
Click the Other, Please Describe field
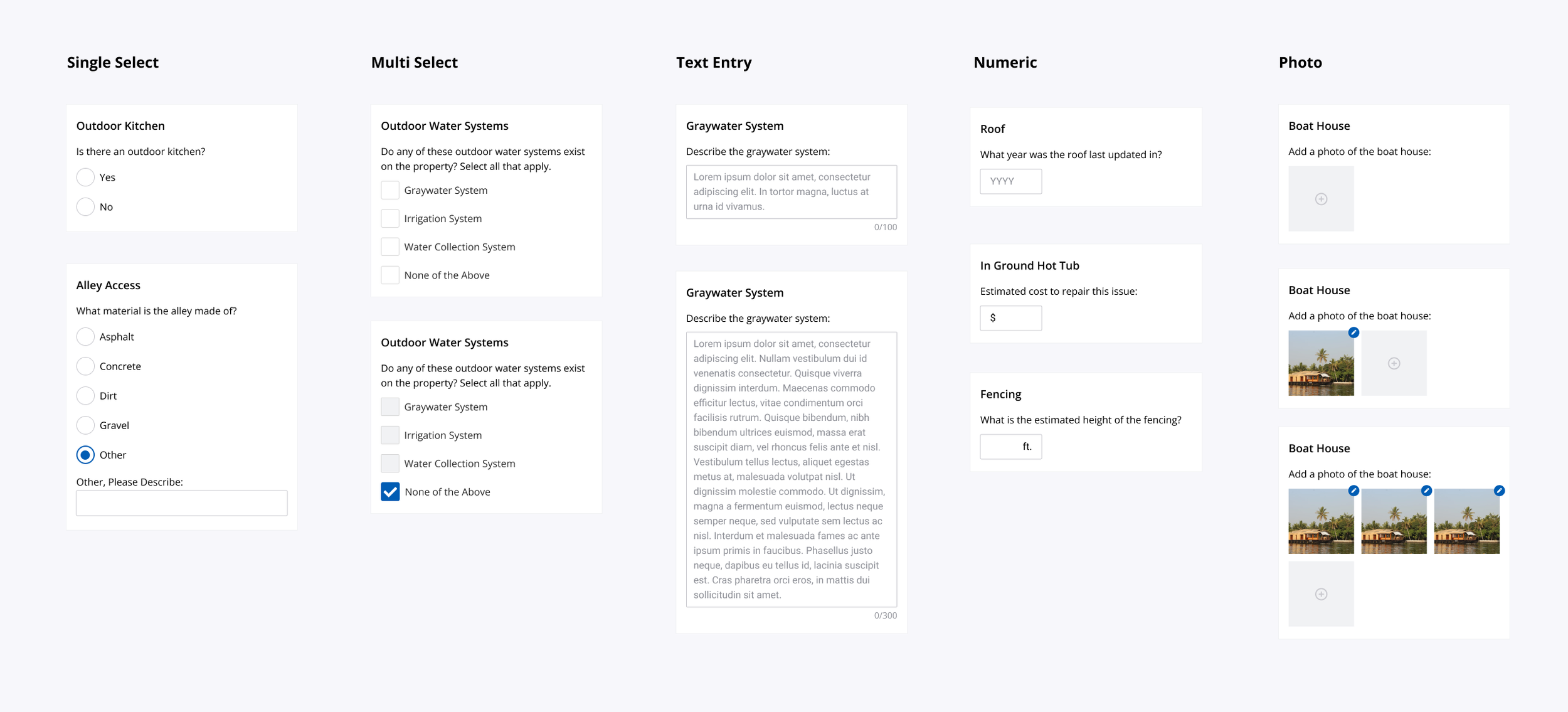pyautogui.click(x=182, y=503)
